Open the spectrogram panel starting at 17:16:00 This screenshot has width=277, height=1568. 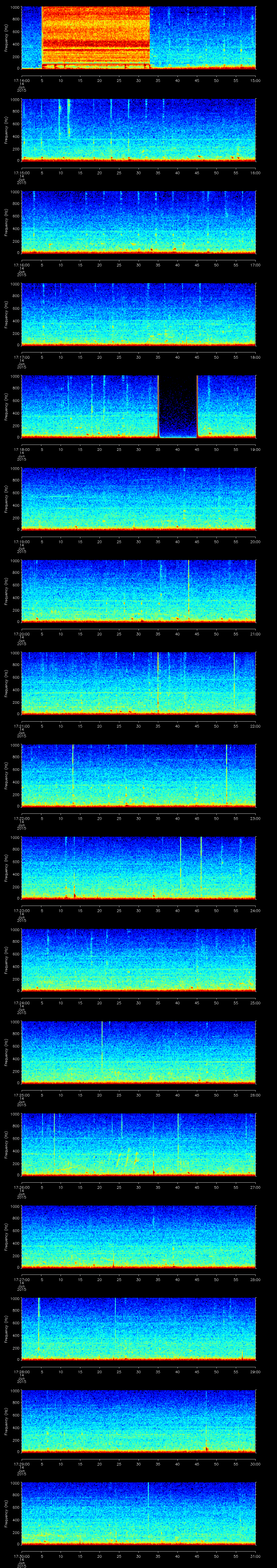[139, 222]
